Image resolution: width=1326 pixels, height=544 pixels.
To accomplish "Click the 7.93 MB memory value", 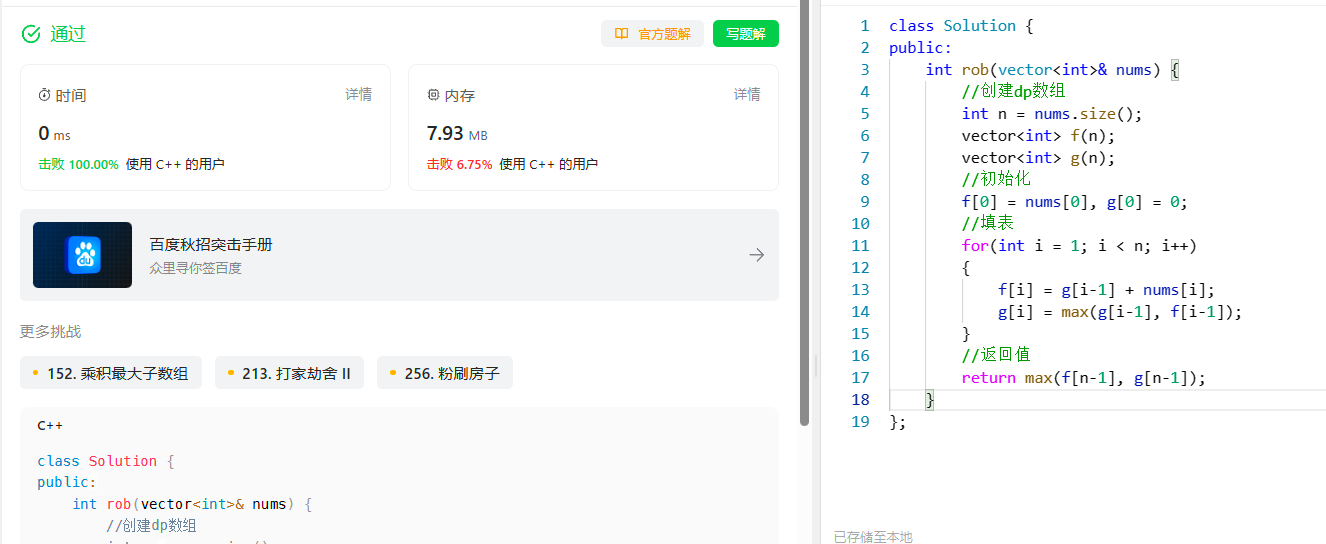I will pyautogui.click(x=457, y=134).
